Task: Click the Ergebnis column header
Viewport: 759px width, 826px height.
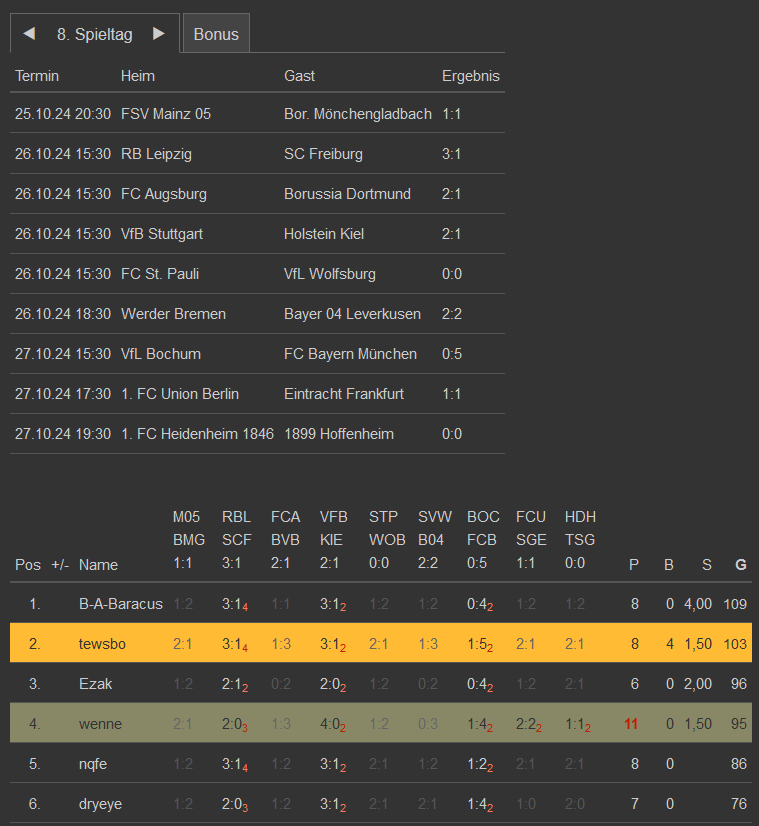Action: tap(470, 76)
